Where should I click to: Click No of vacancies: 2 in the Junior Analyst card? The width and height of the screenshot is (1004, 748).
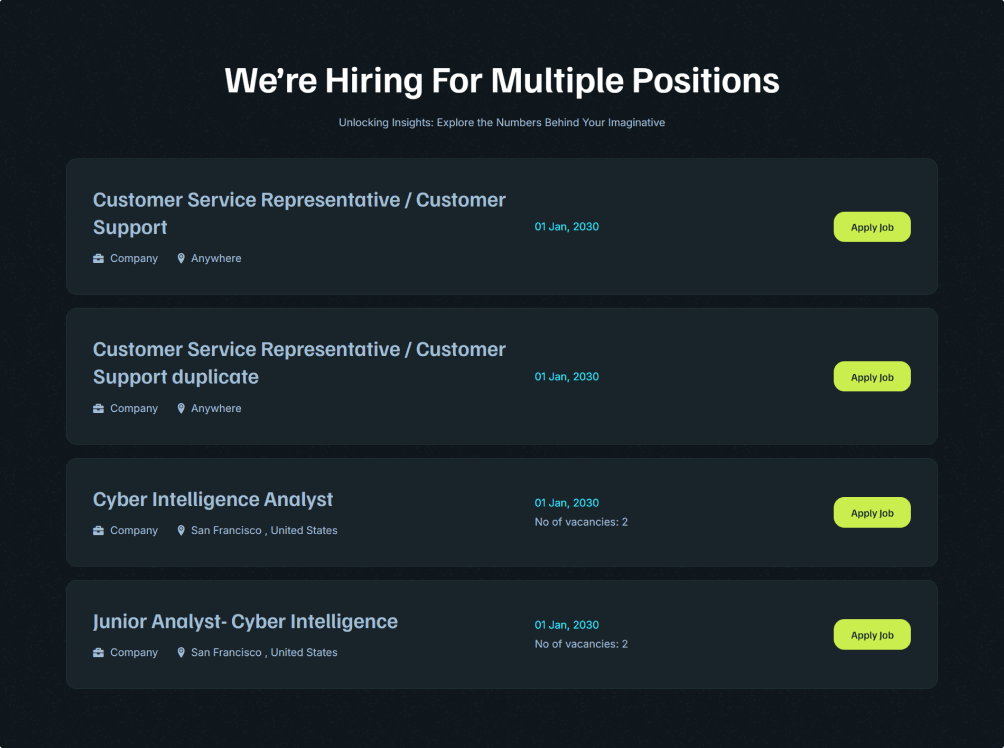(x=581, y=644)
